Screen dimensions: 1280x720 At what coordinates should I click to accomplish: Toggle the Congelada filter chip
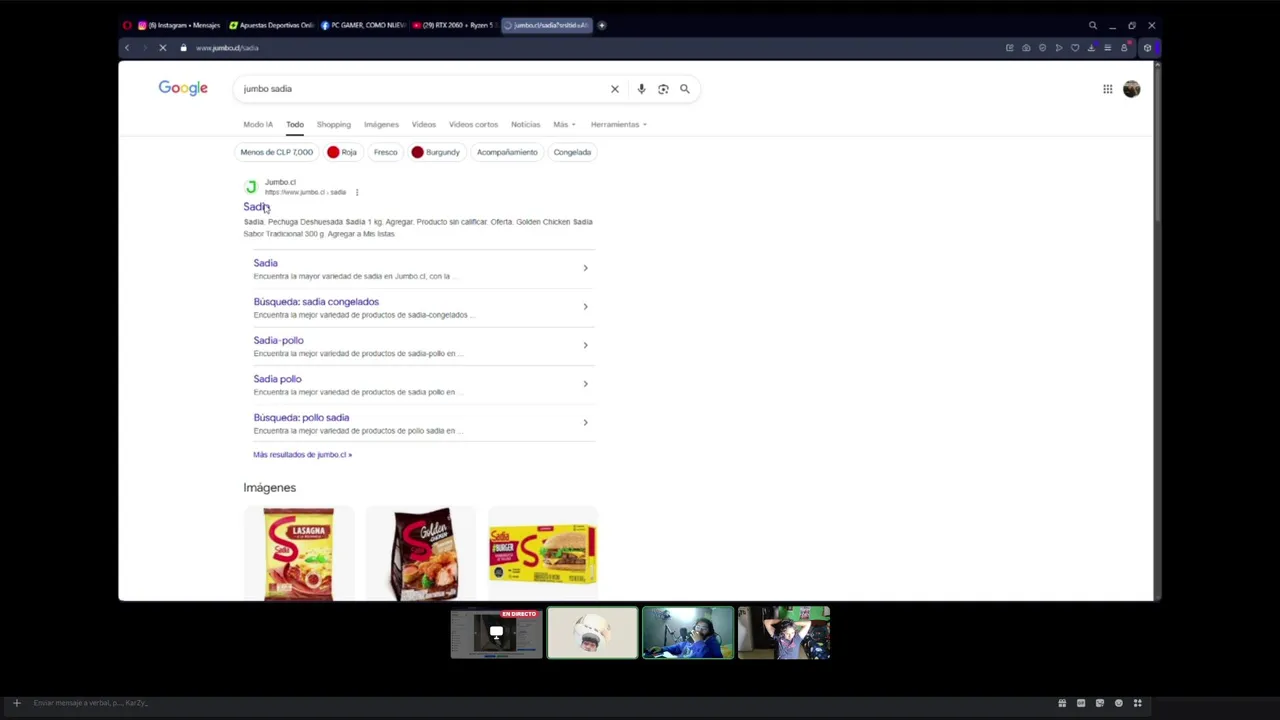[572, 152]
